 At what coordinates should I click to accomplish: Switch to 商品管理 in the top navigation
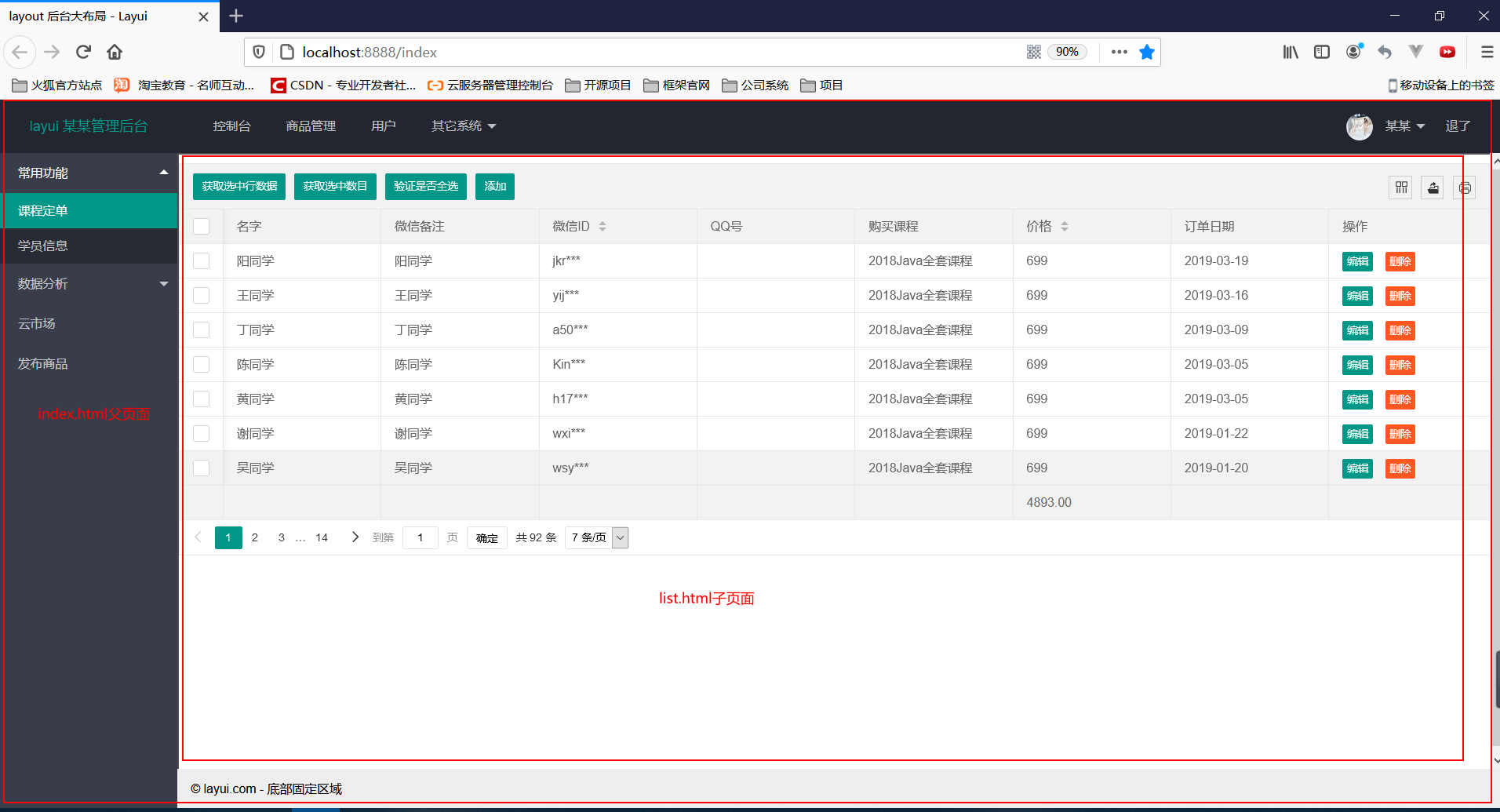pos(310,126)
